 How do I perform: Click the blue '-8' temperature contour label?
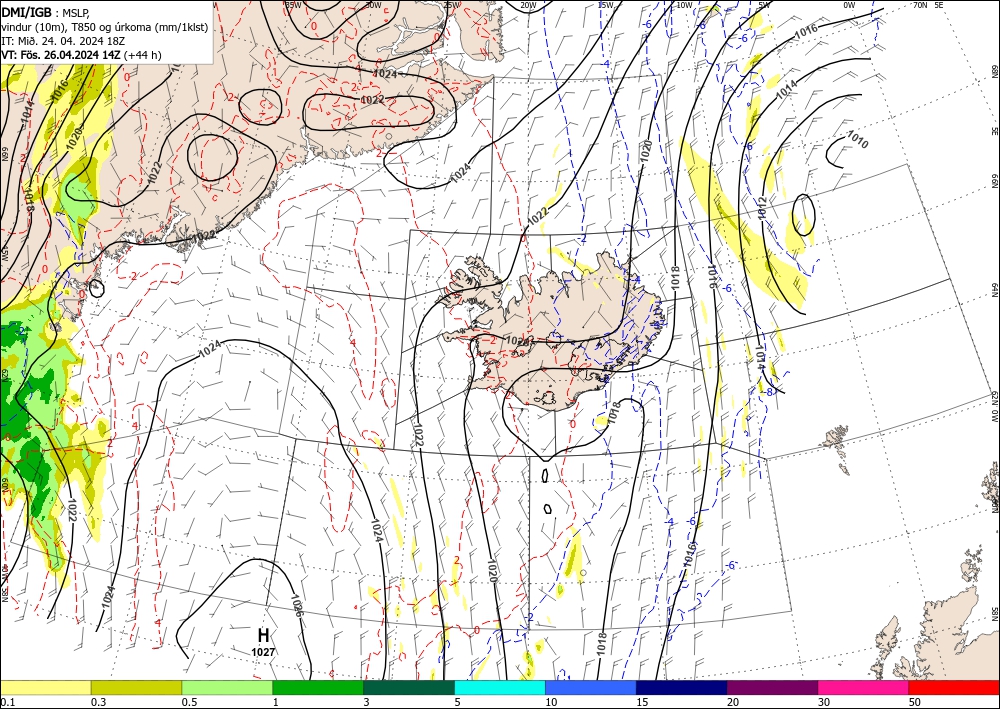770,392
